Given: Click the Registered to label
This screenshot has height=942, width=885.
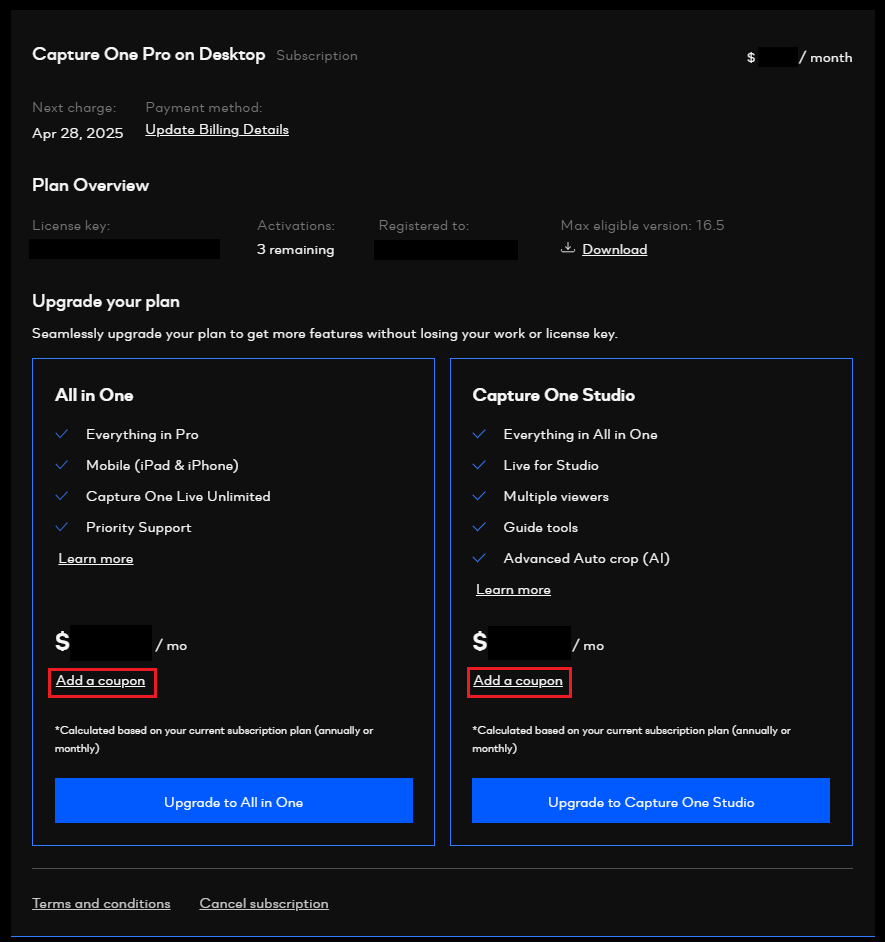Looking at the screenshot, I should point(424,225).
